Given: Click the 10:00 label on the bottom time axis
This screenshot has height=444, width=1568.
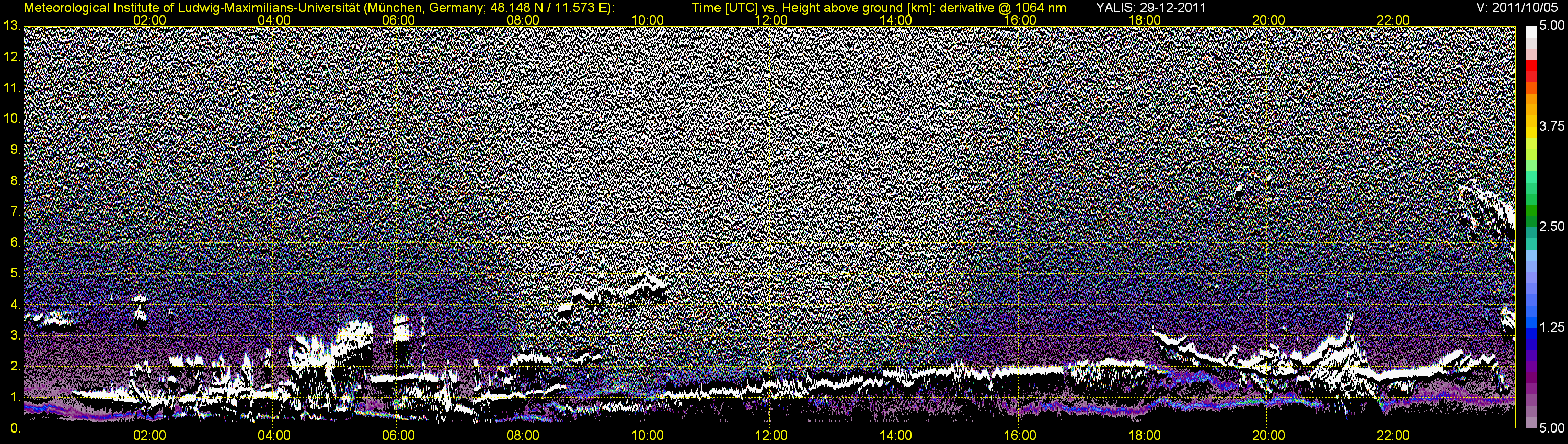Looking at the screenshot, I should 647,436.
